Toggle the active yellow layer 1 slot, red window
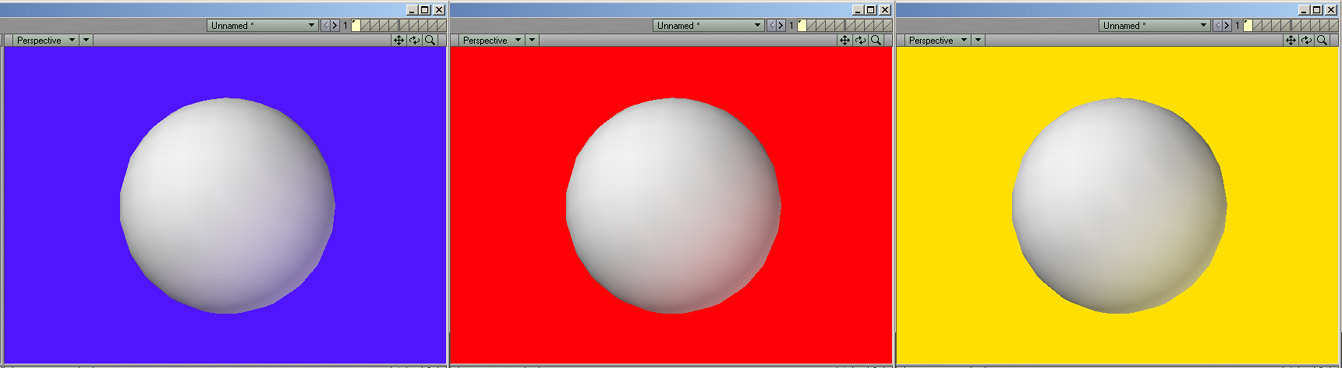The height and width of the screenshot is (368, 1342). (x=802, y=25)
